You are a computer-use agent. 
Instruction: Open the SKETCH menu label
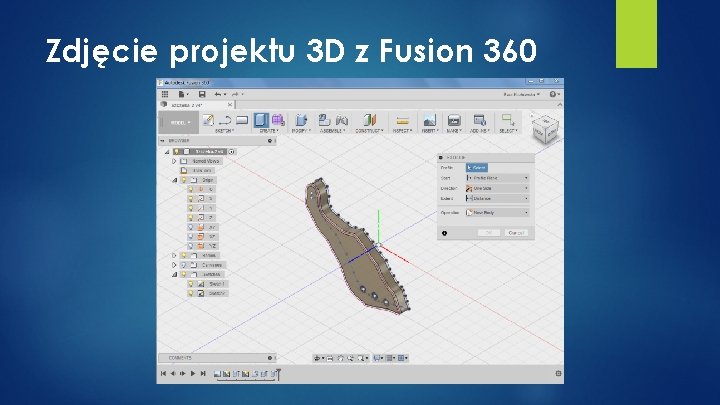click(225, 131)
